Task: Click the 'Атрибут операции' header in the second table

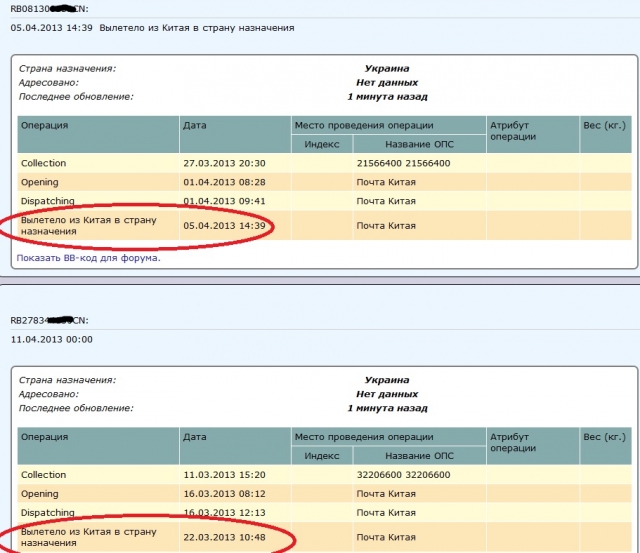Action: click(x=513, y=442)
